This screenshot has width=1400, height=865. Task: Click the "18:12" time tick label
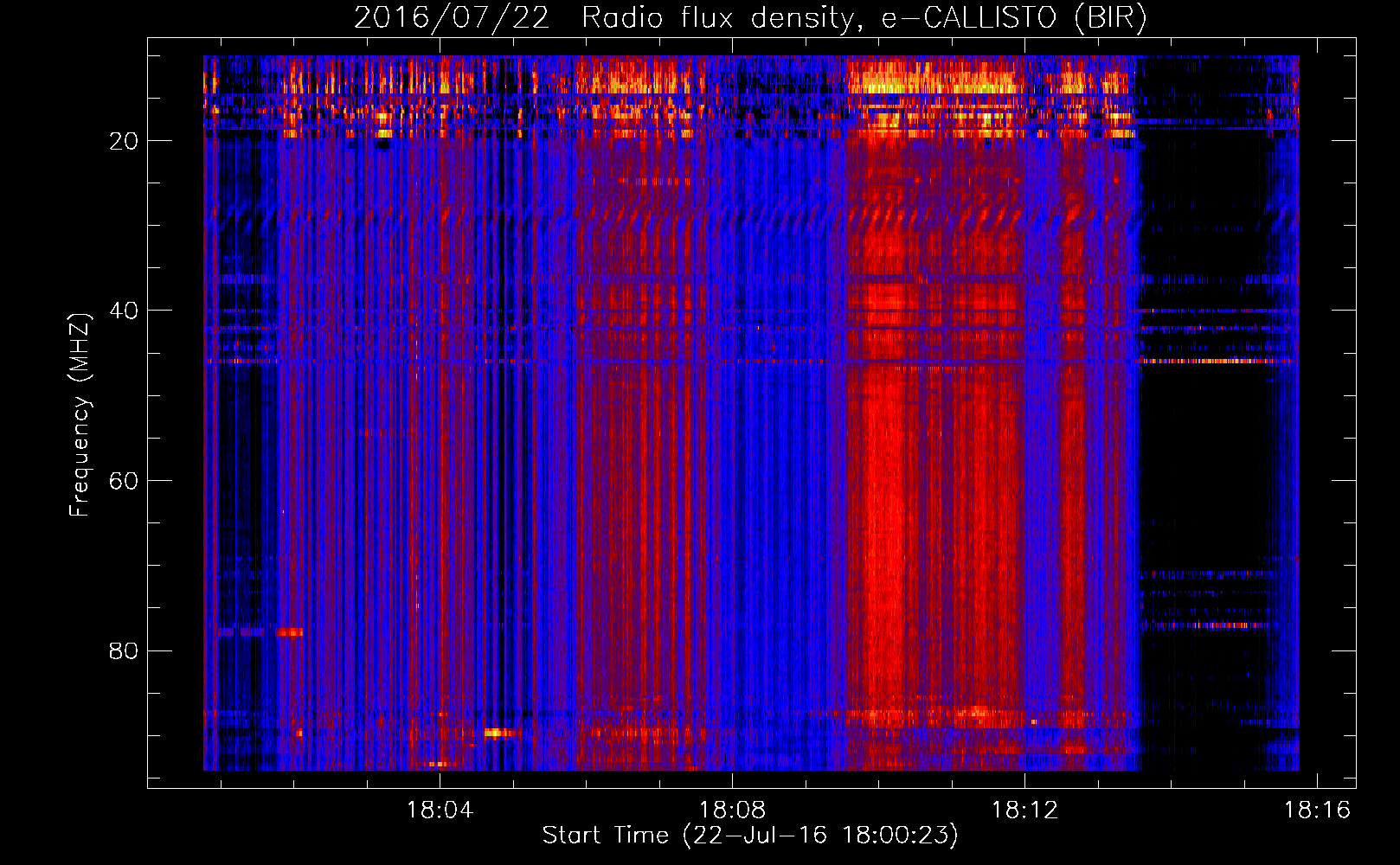[1024, 811]
